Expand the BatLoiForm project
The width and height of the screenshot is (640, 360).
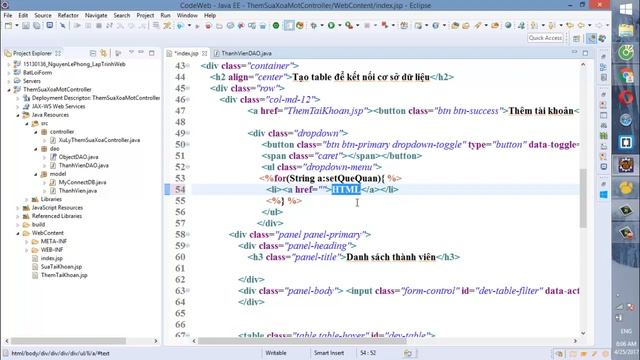[x=9, y=73]
